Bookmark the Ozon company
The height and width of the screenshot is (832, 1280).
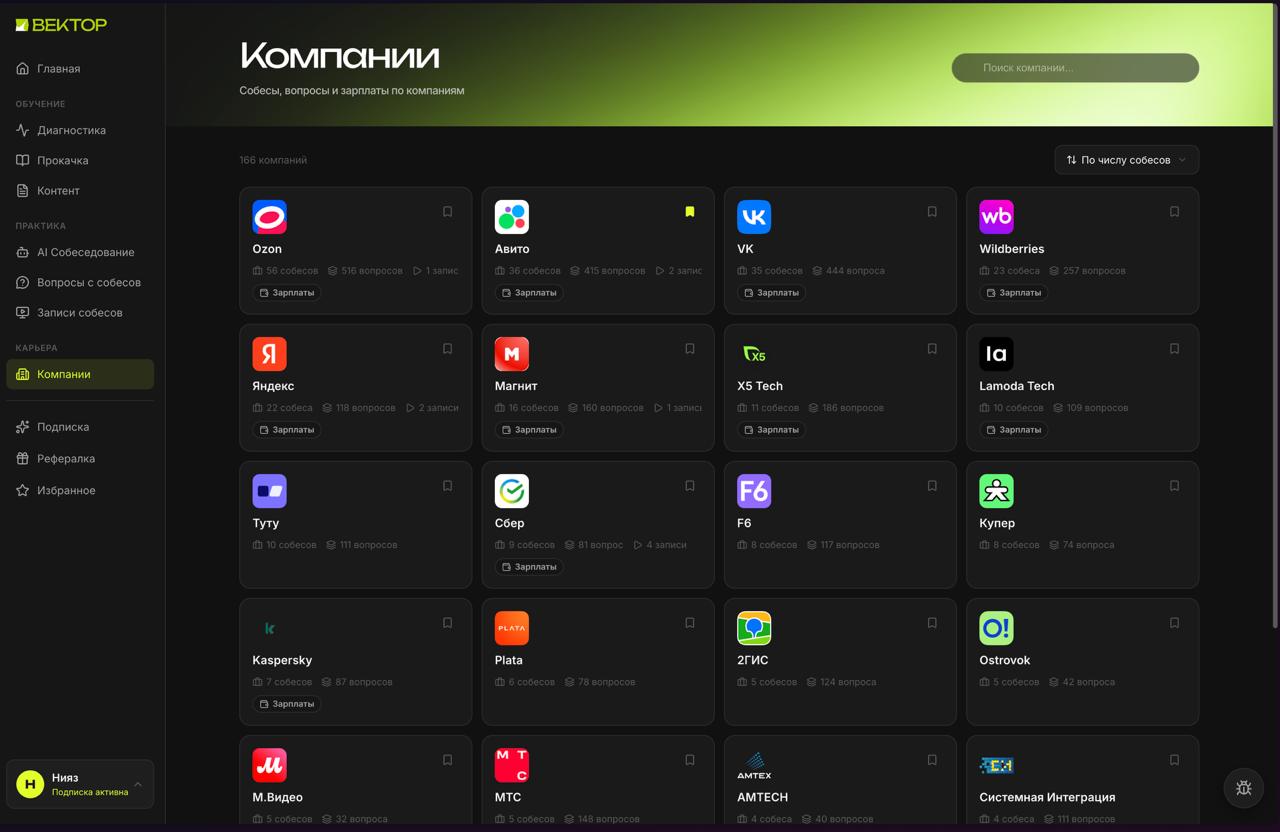pyautogui.click(x=447, y=212)
